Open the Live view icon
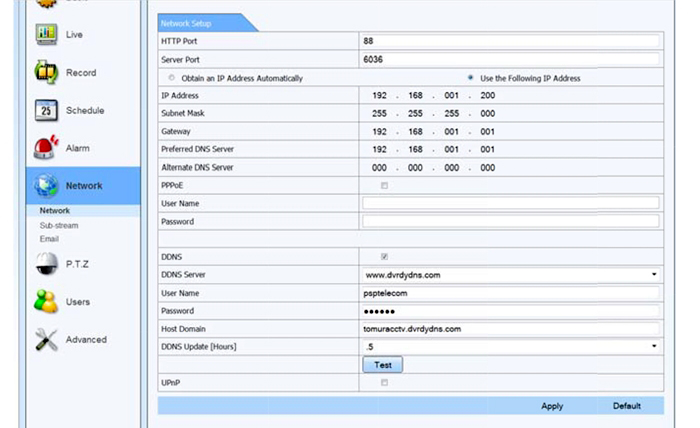 pyautogui.click(x=46, y=34)
